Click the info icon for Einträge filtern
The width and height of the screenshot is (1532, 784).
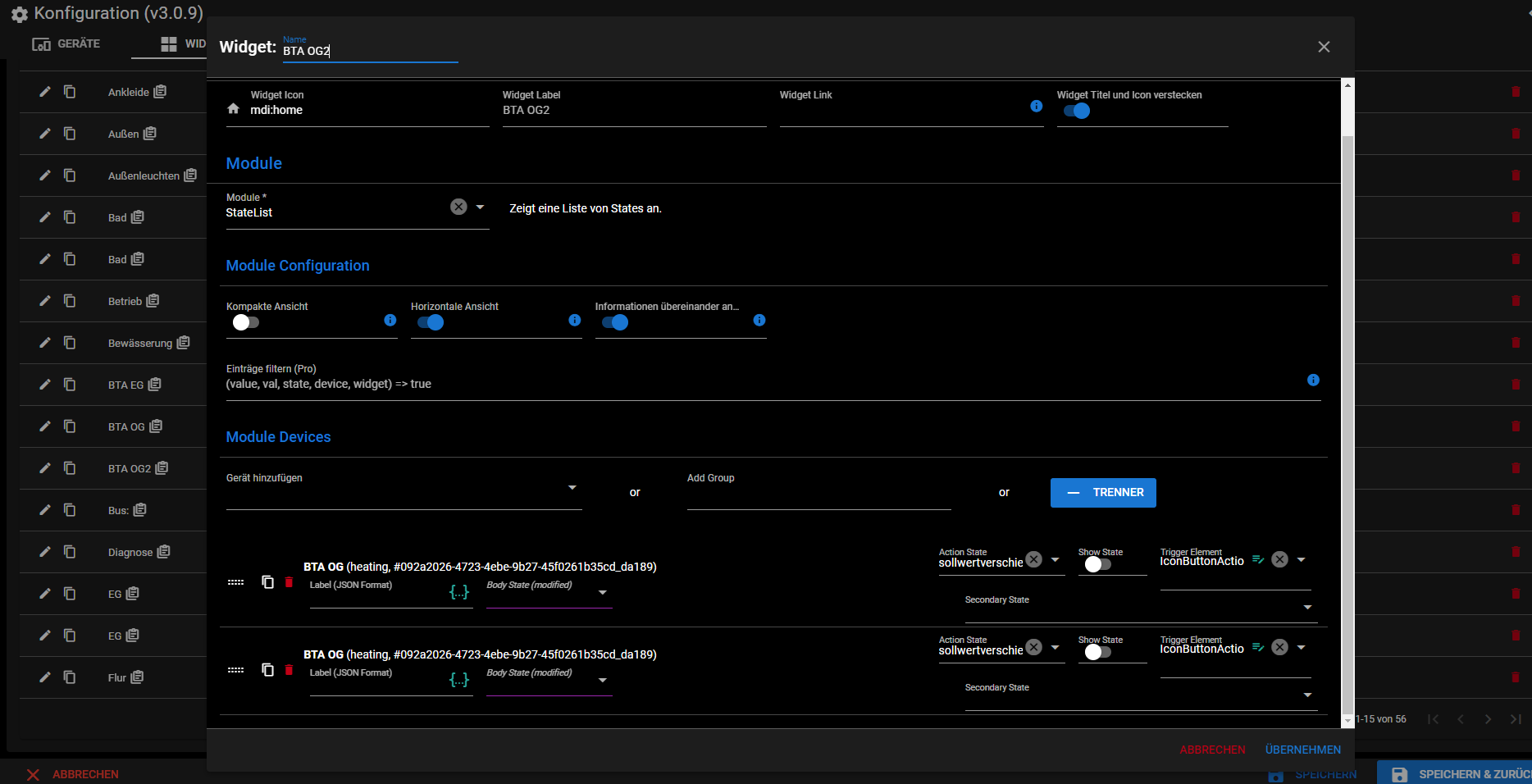pos(1313,380)
